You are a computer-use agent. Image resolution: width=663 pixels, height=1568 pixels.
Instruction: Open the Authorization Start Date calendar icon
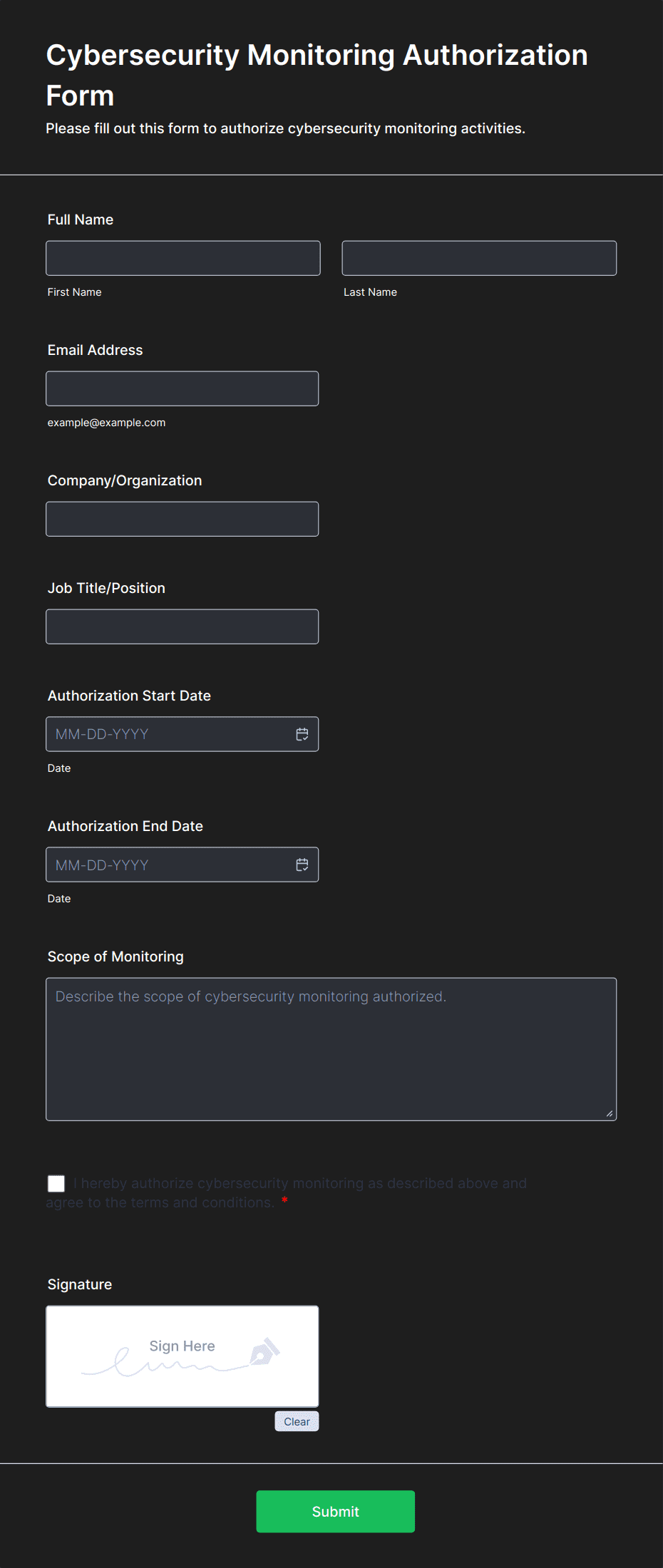(302, 734)
